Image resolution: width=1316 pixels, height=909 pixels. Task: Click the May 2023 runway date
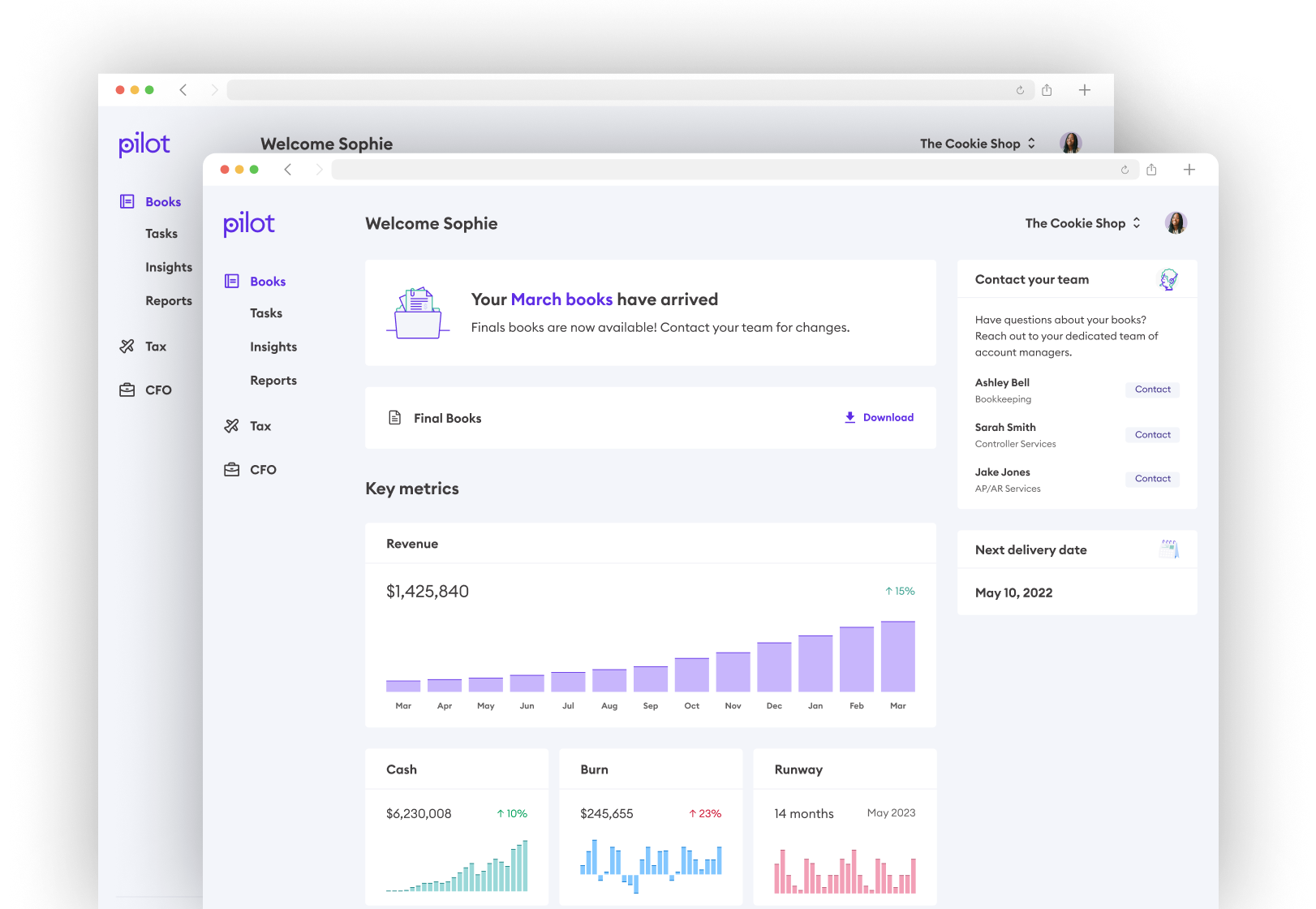(x=891, y=813)
